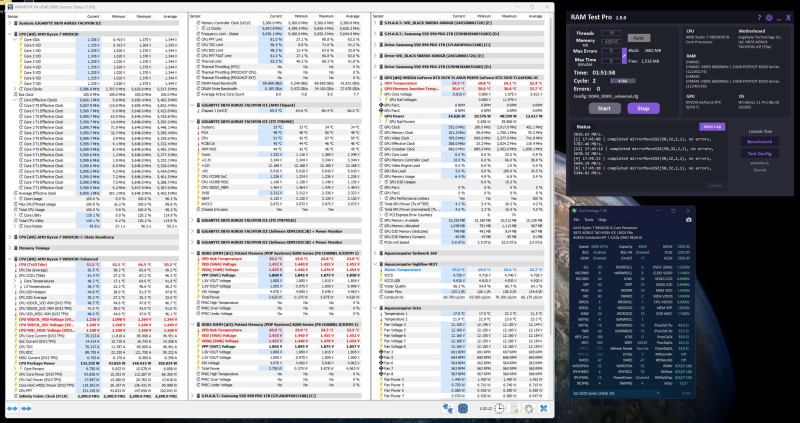Open the Help menu in ZenTimings
The height and width of the screenshot is (423, 800).
(602, 219)
